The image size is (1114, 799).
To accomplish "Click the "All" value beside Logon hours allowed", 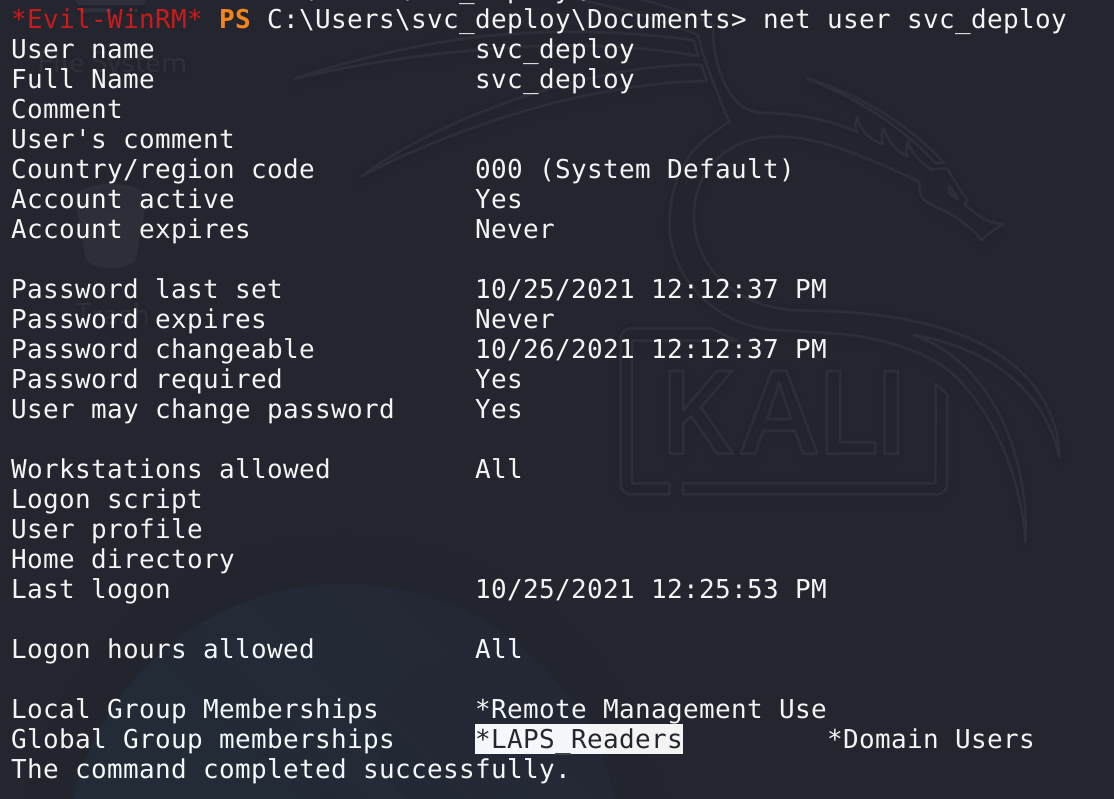I will (x=499, y=650).
